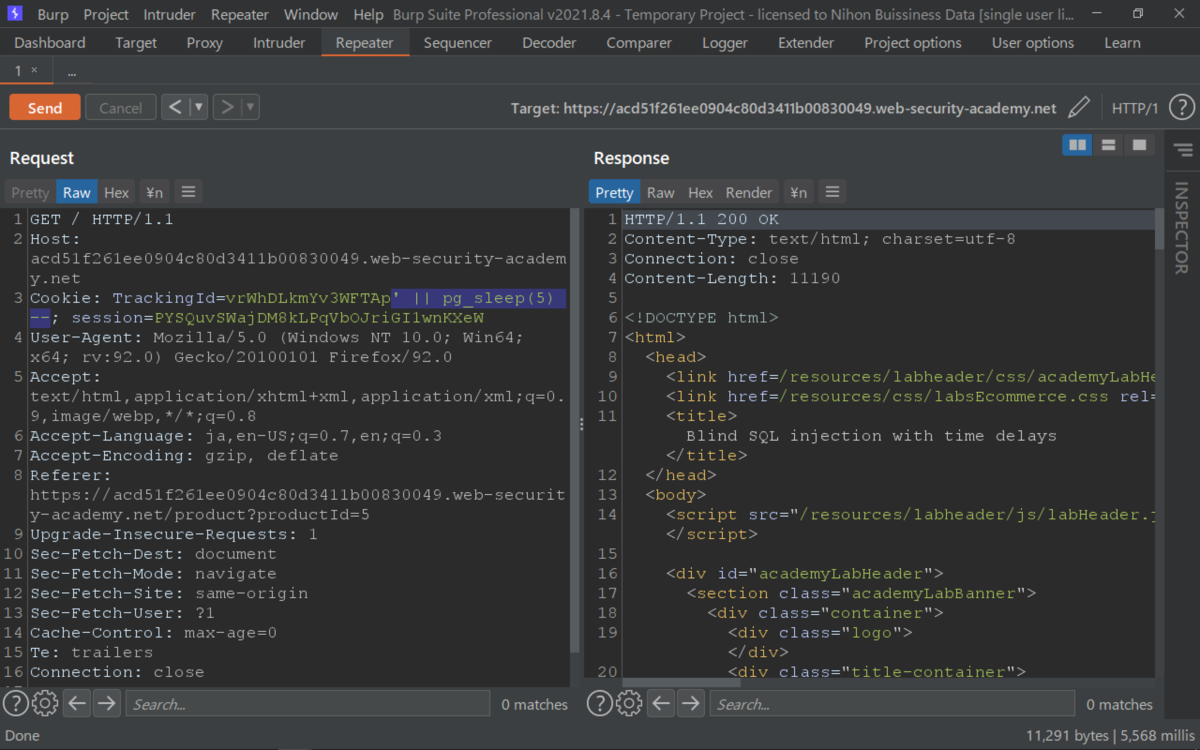The image size is (1200, 750).
Task: Open Response search help icon
Action: click(x=600, y=703)
